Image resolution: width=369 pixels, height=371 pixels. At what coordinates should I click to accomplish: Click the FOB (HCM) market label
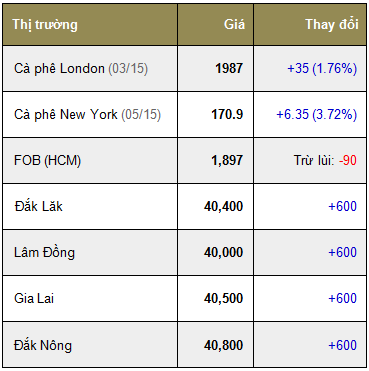click(47, 161)
